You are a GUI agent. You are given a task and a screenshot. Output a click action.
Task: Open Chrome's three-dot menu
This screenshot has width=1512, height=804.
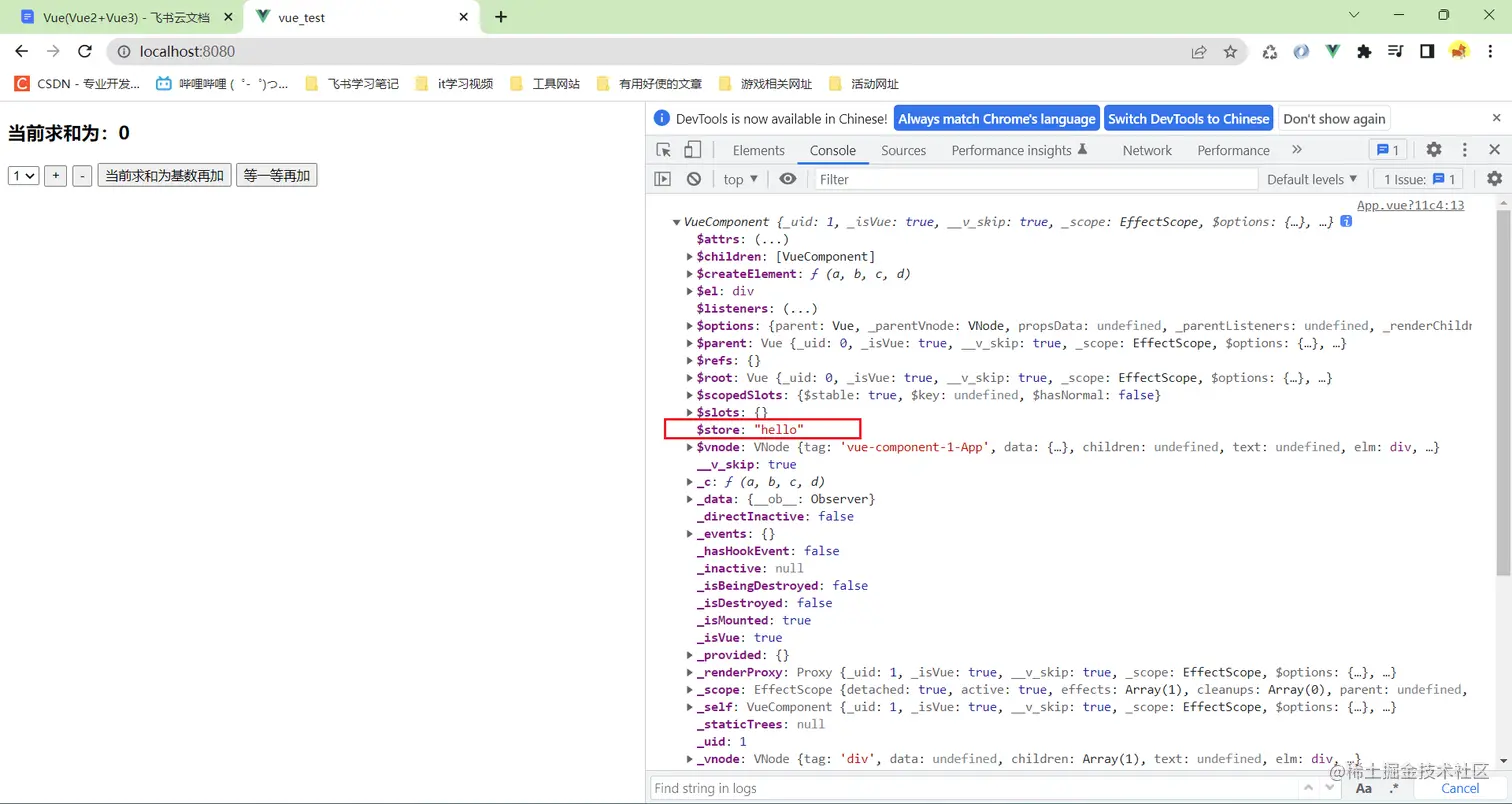1491,52
